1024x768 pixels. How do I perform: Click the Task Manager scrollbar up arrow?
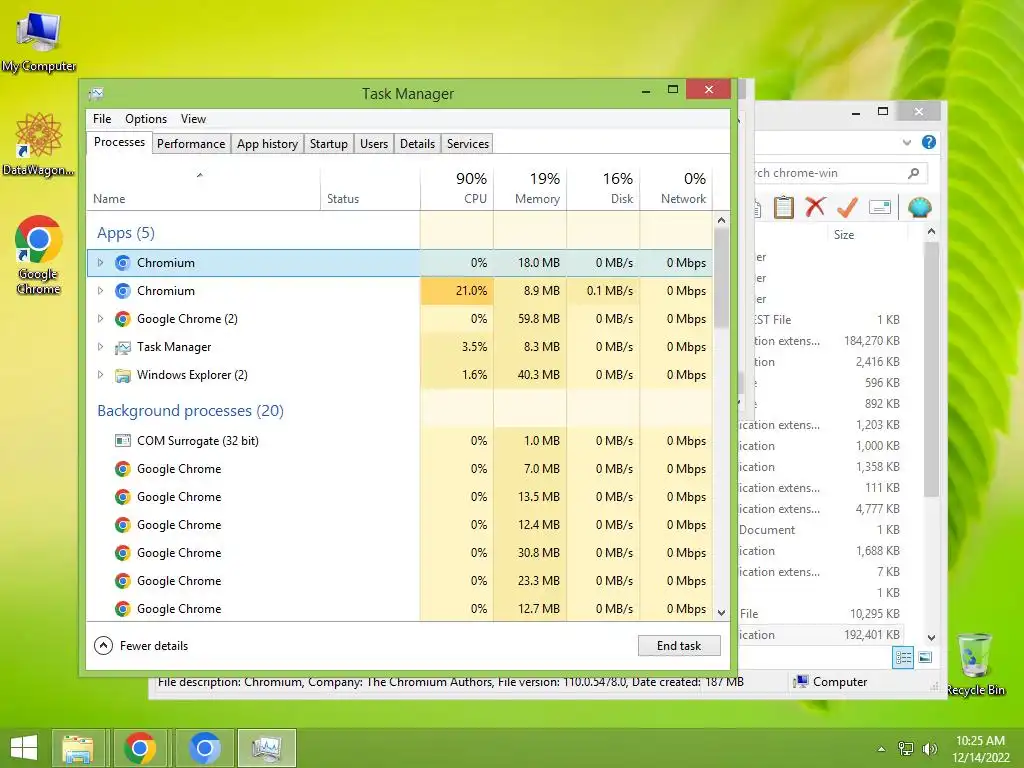[x=722, y=220]
